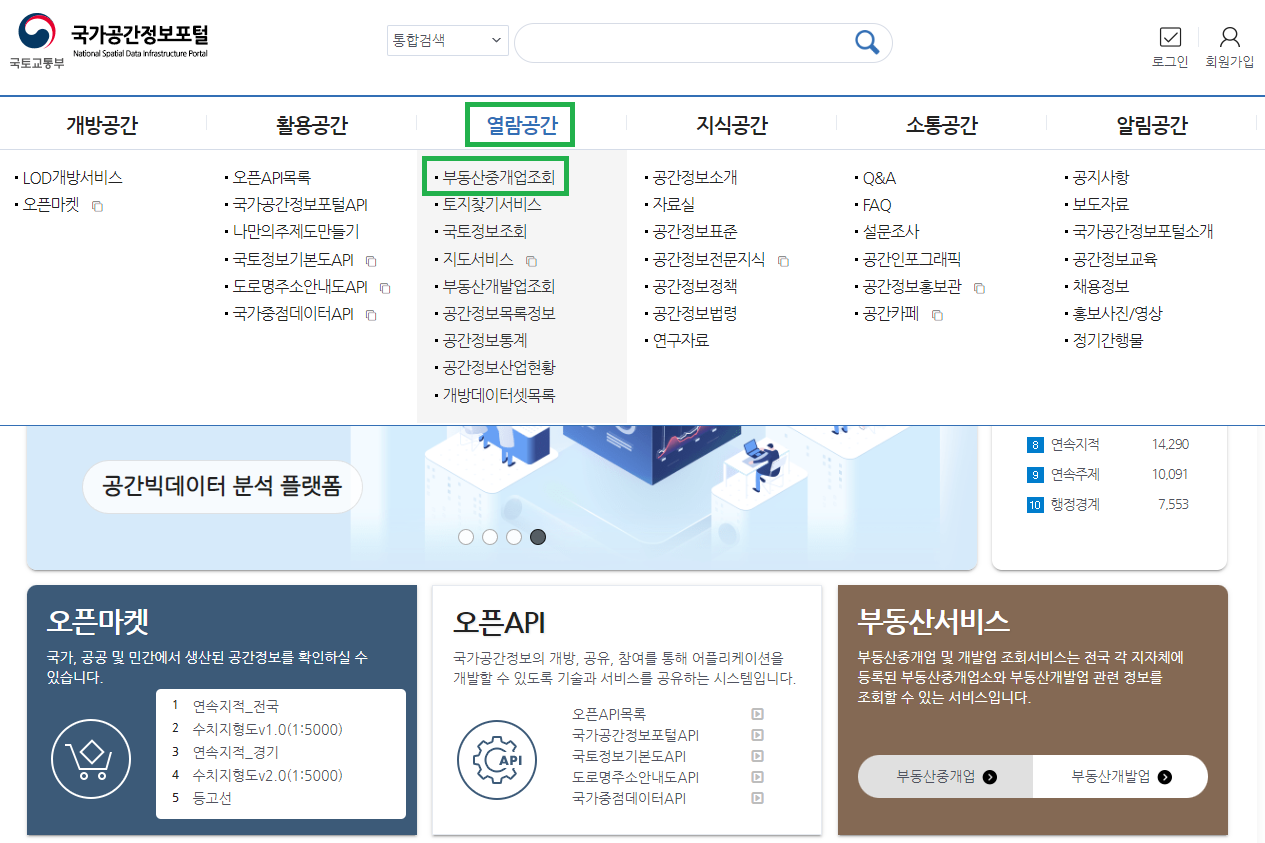This screenshot has width=1265, height=843.
Task: Open the 알림공간 menu
Action: coord(1150,123)
